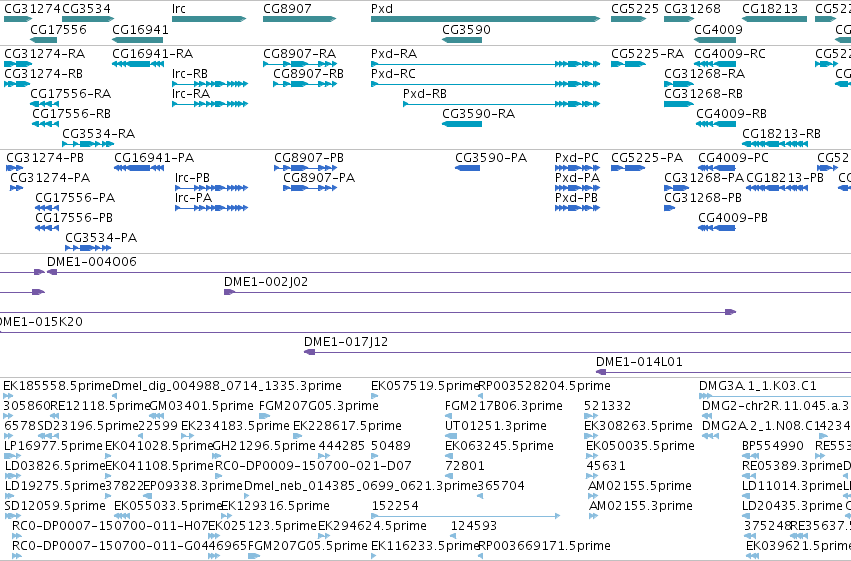
Task: Select transcript Pxd-RC
Action: pyautogui.click(x=485, y=84)
